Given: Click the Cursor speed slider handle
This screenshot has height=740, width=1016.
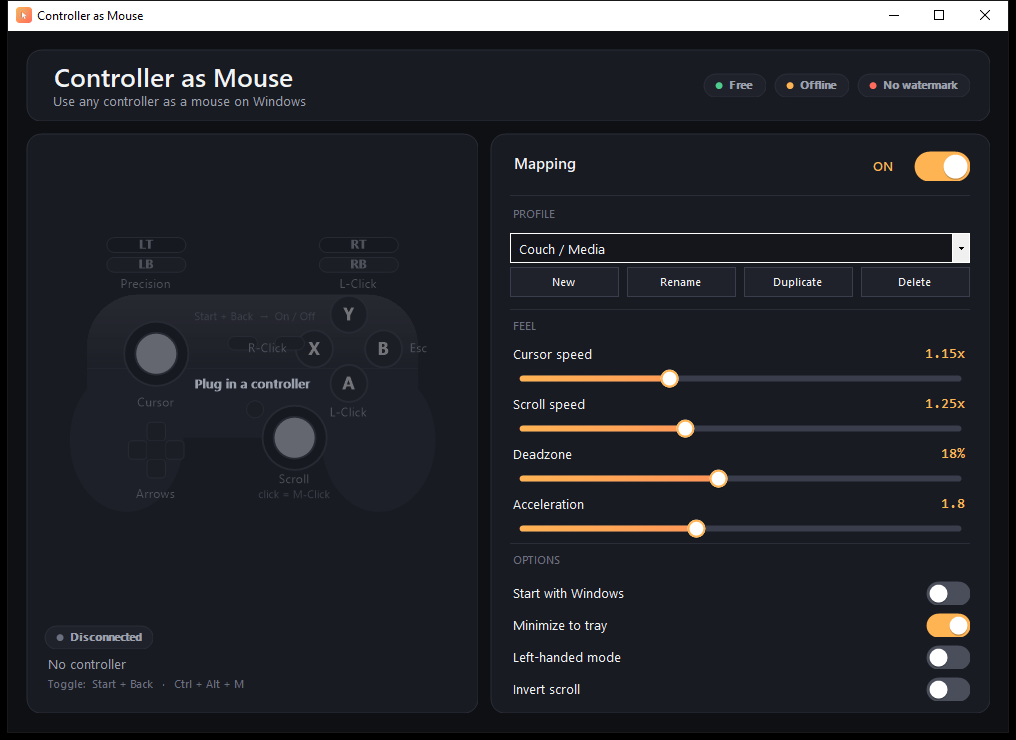Looking at the screenshot, I should [x=669, y=378].
